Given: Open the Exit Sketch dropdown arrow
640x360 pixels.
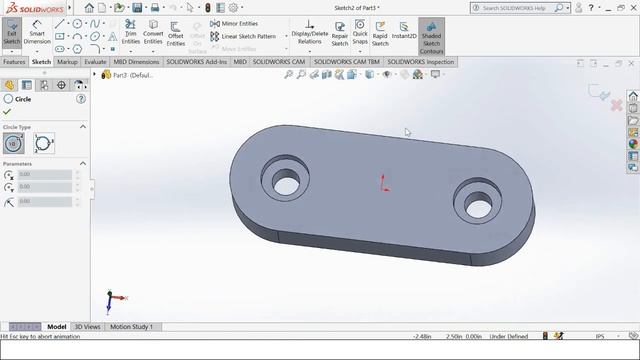Looking at the screenshot, I should (x=11, y=52).
